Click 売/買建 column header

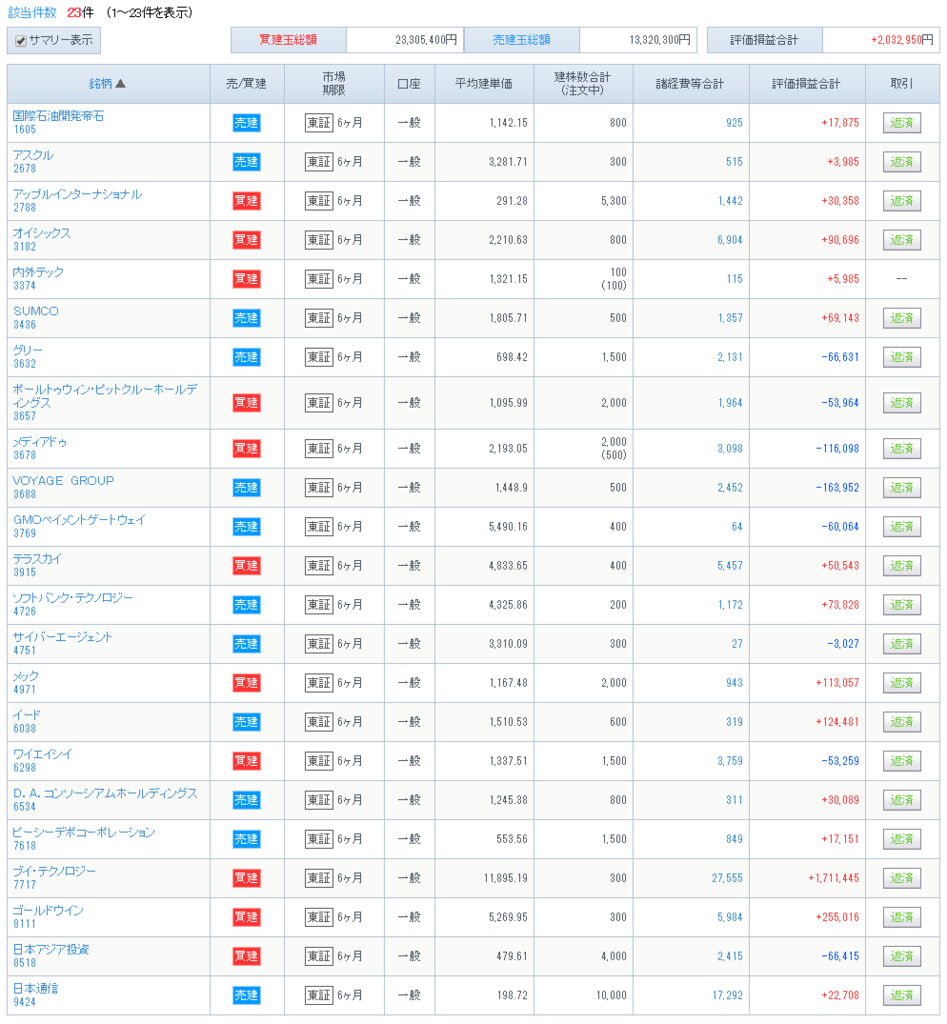coord(246,84)
